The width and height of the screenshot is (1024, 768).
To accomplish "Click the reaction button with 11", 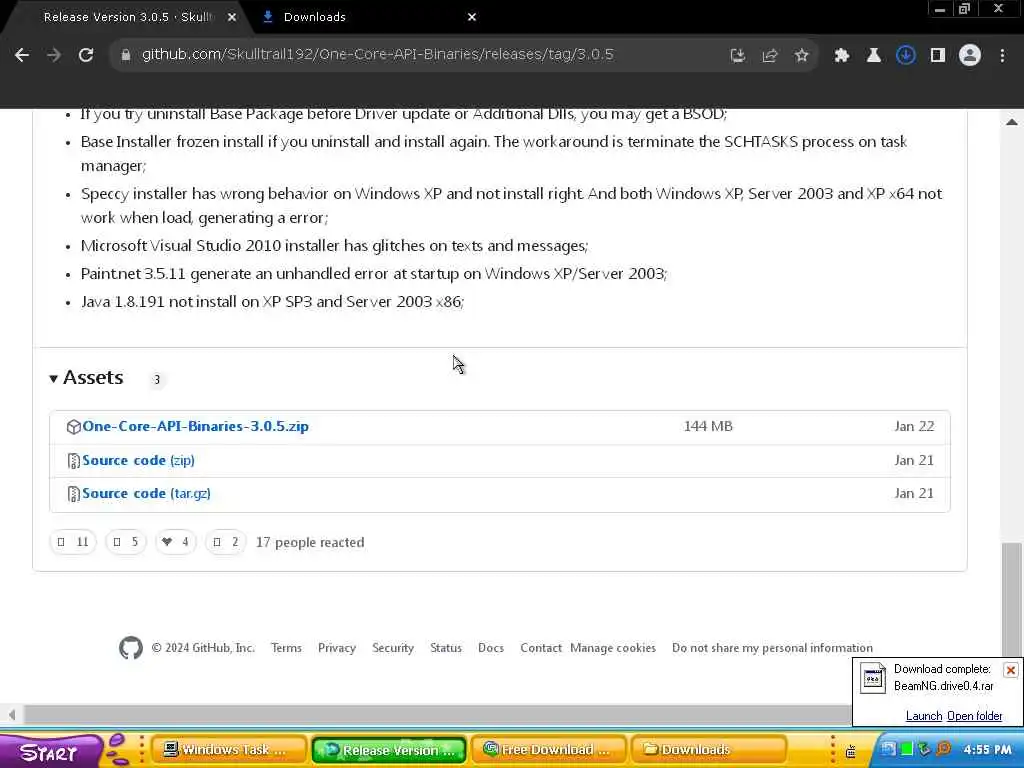I will click(73, 542).
